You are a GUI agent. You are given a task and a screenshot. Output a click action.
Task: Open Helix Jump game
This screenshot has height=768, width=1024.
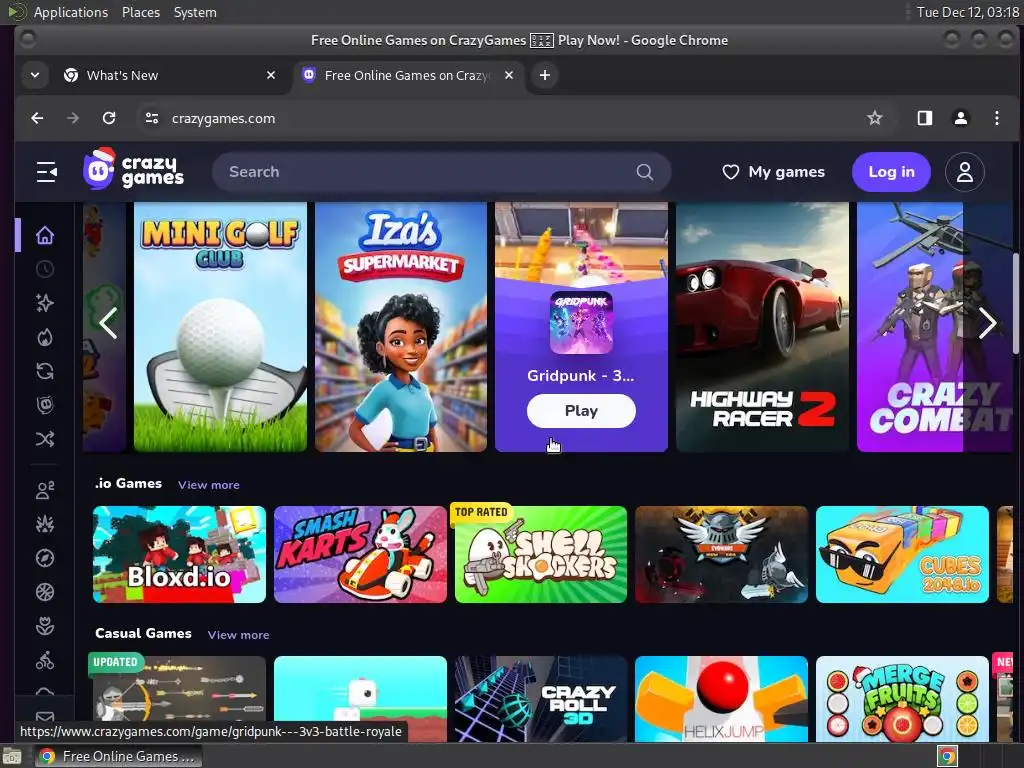pyautogui.click(x=721, y=699)
